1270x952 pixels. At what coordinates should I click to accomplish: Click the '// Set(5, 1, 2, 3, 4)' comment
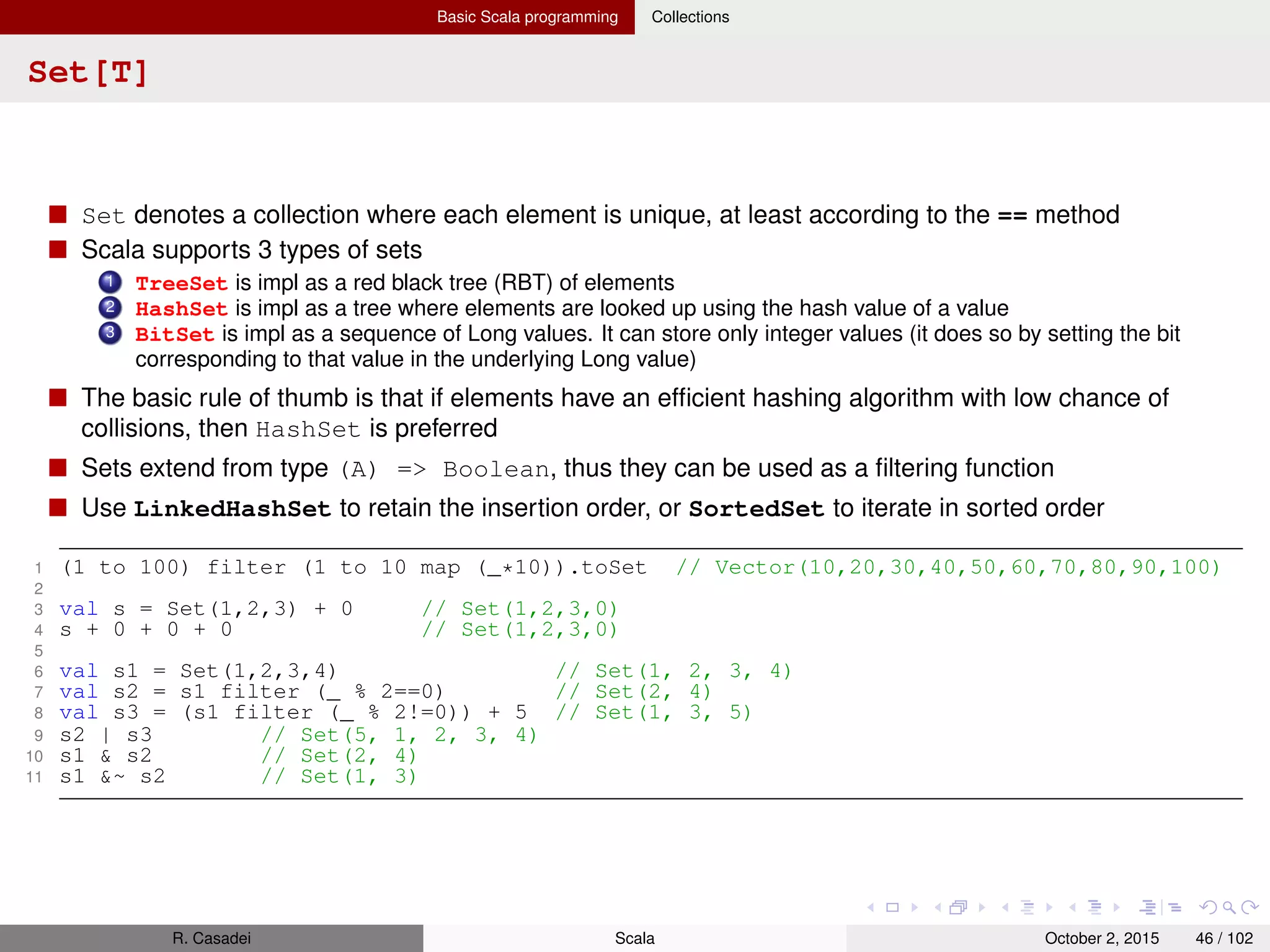point(399,735)
